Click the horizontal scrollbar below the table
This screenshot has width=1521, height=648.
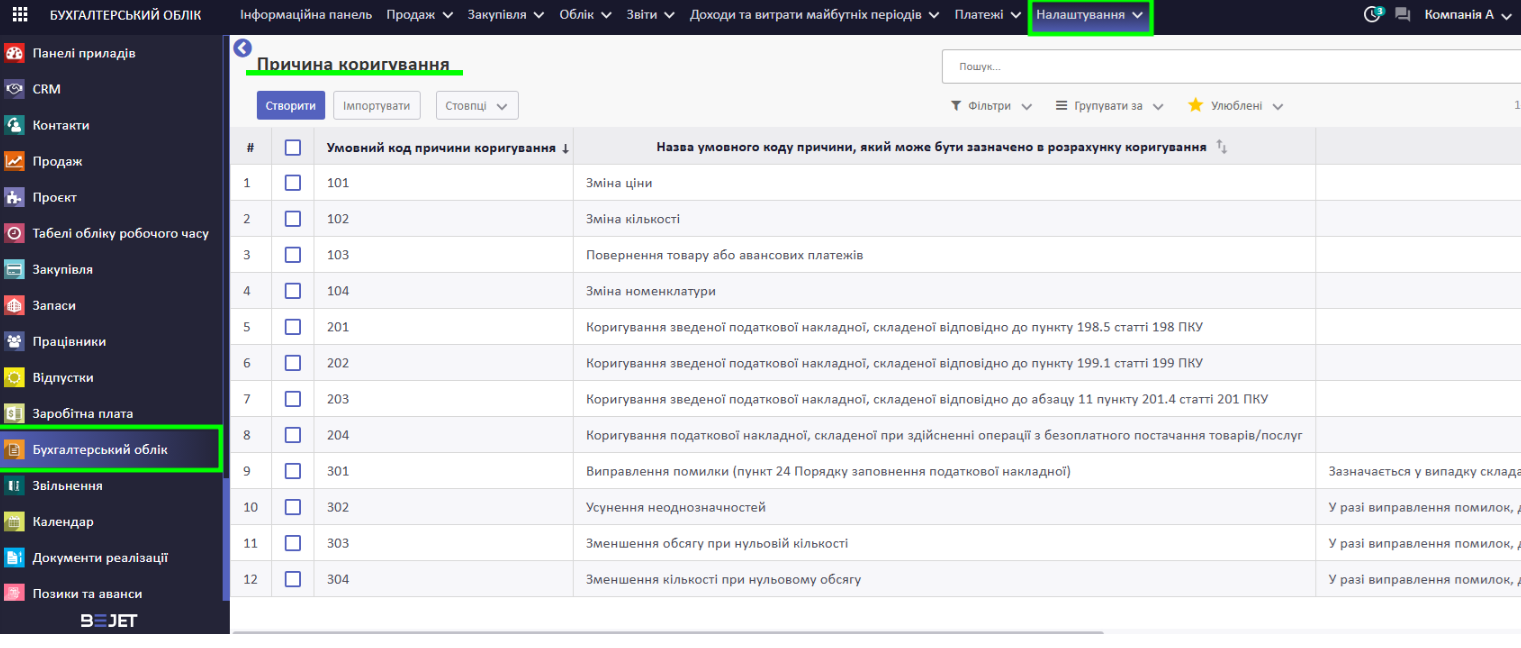coord(667,632)
